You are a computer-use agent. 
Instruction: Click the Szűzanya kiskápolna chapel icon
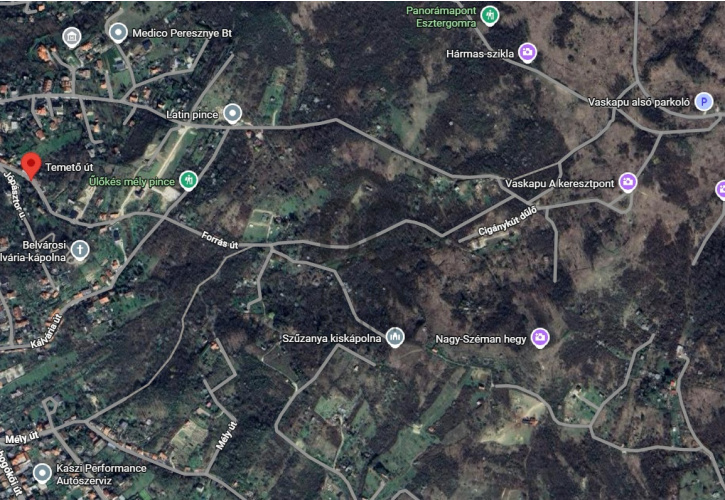click(395, 338)
